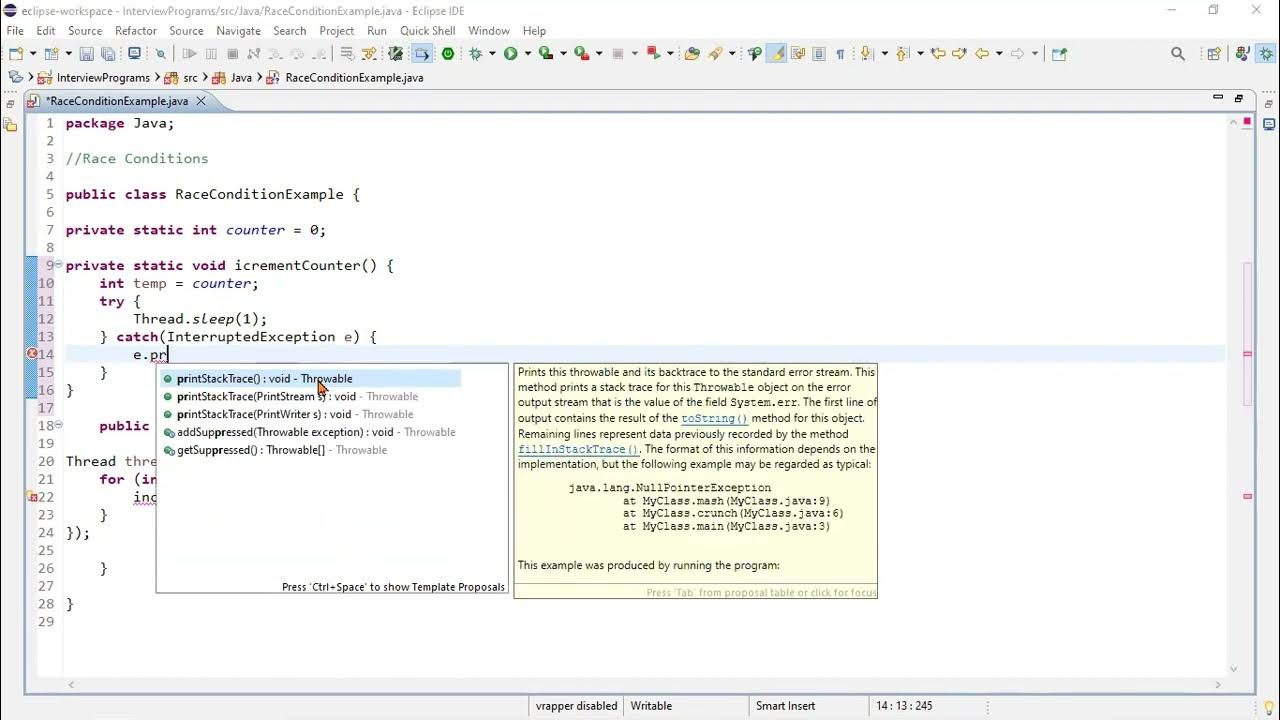The image size is (1280, 720).
Task: Click the Suspend debug icon
Action: [211, 54]
